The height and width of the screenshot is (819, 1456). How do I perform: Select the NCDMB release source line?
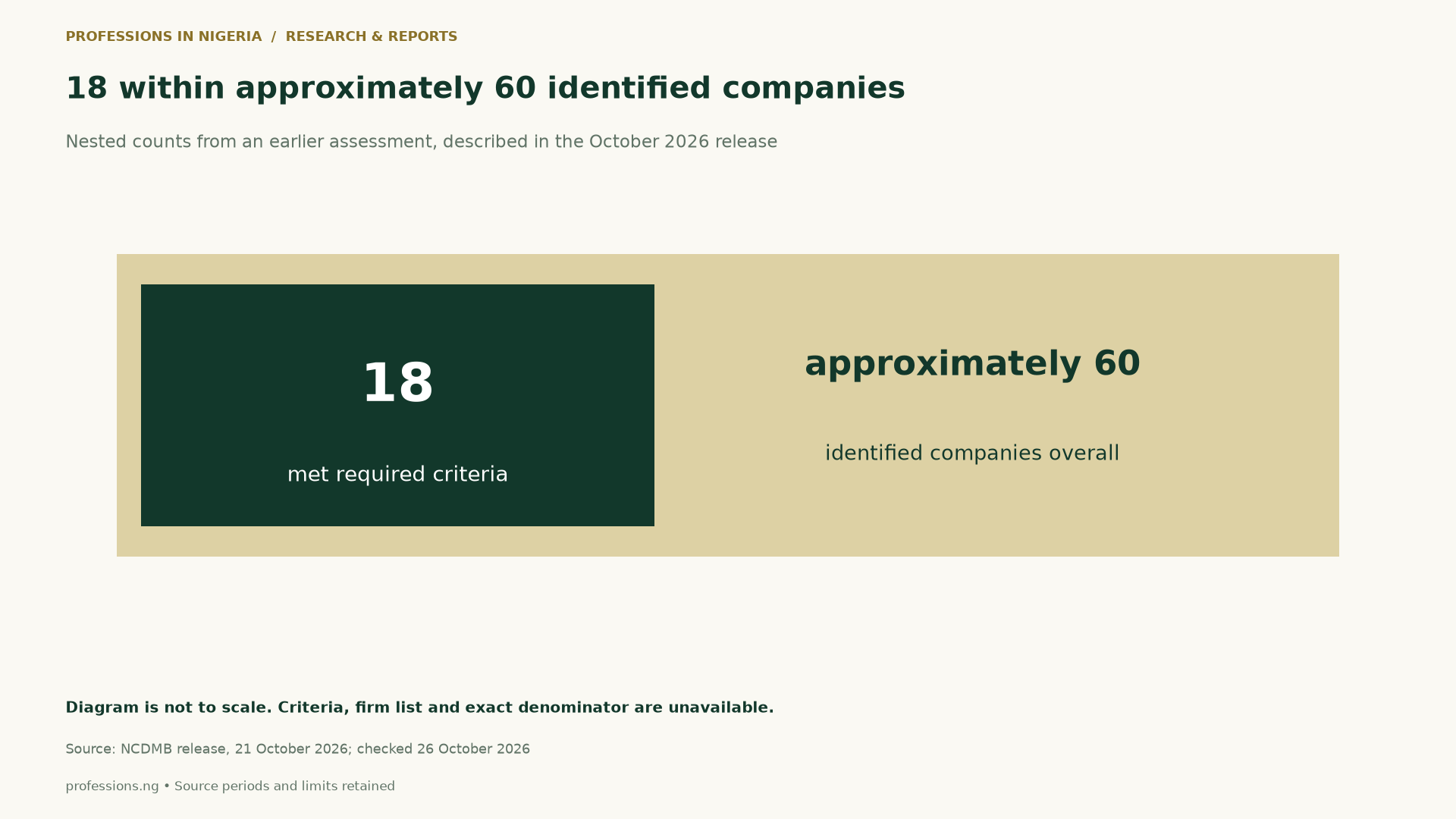pos(298,749)
